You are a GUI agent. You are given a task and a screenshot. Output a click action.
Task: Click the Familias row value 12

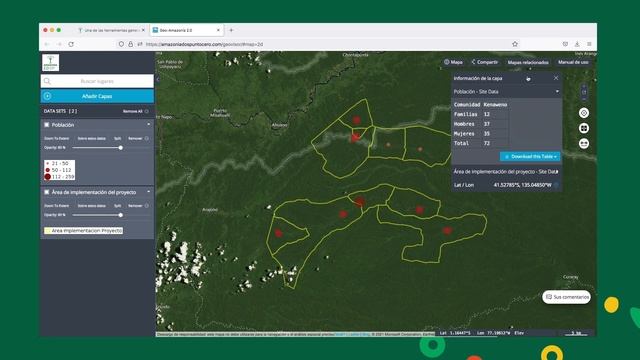(487, 114)
